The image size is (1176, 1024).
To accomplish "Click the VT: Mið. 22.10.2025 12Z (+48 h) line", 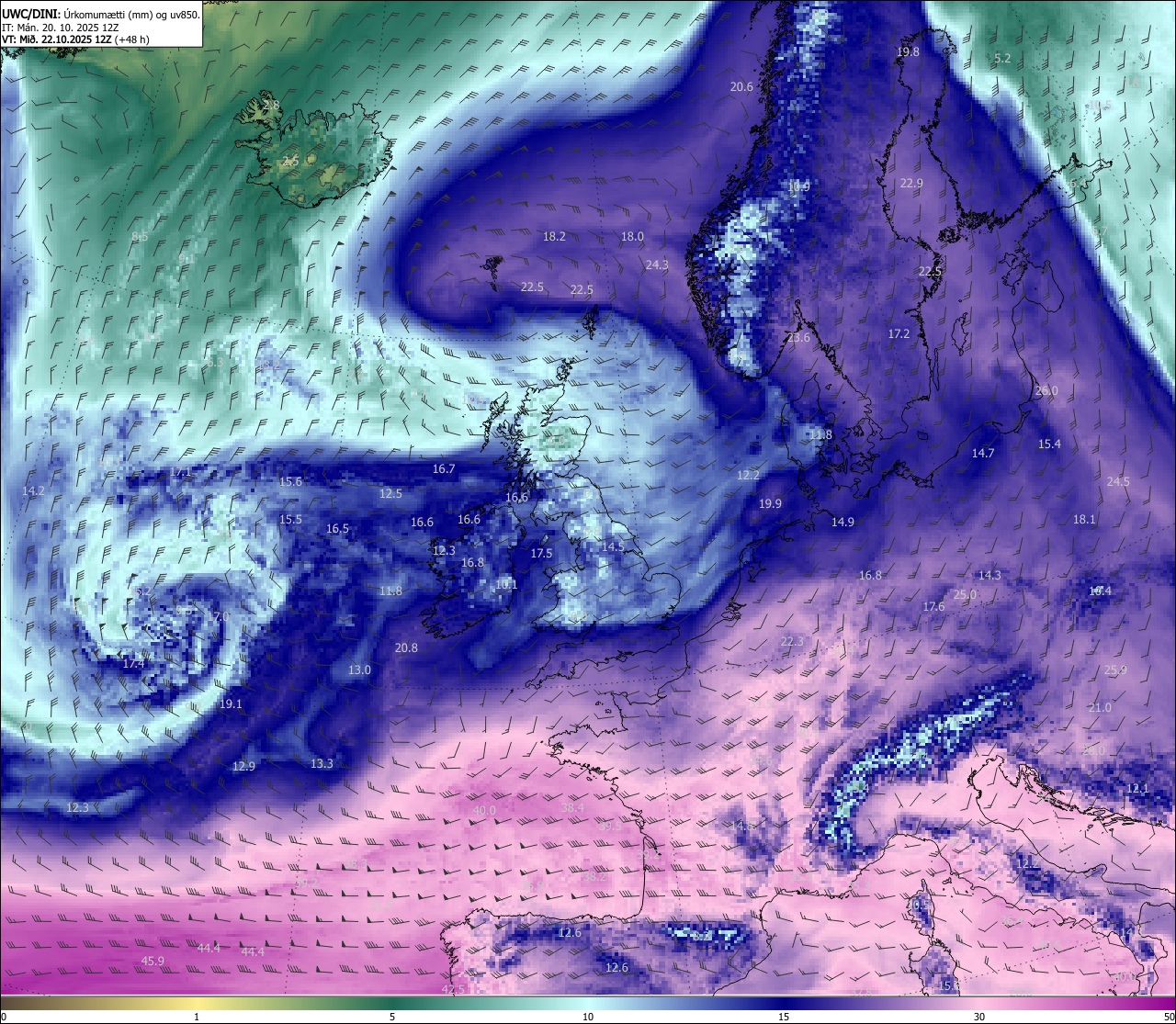I will coord(75,39).
